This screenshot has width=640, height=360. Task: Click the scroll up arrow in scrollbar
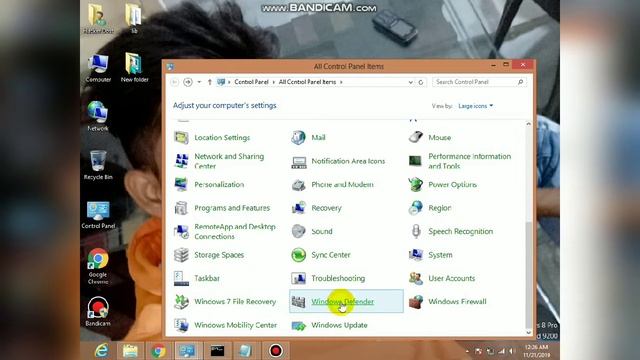click(x=529, y=124)
